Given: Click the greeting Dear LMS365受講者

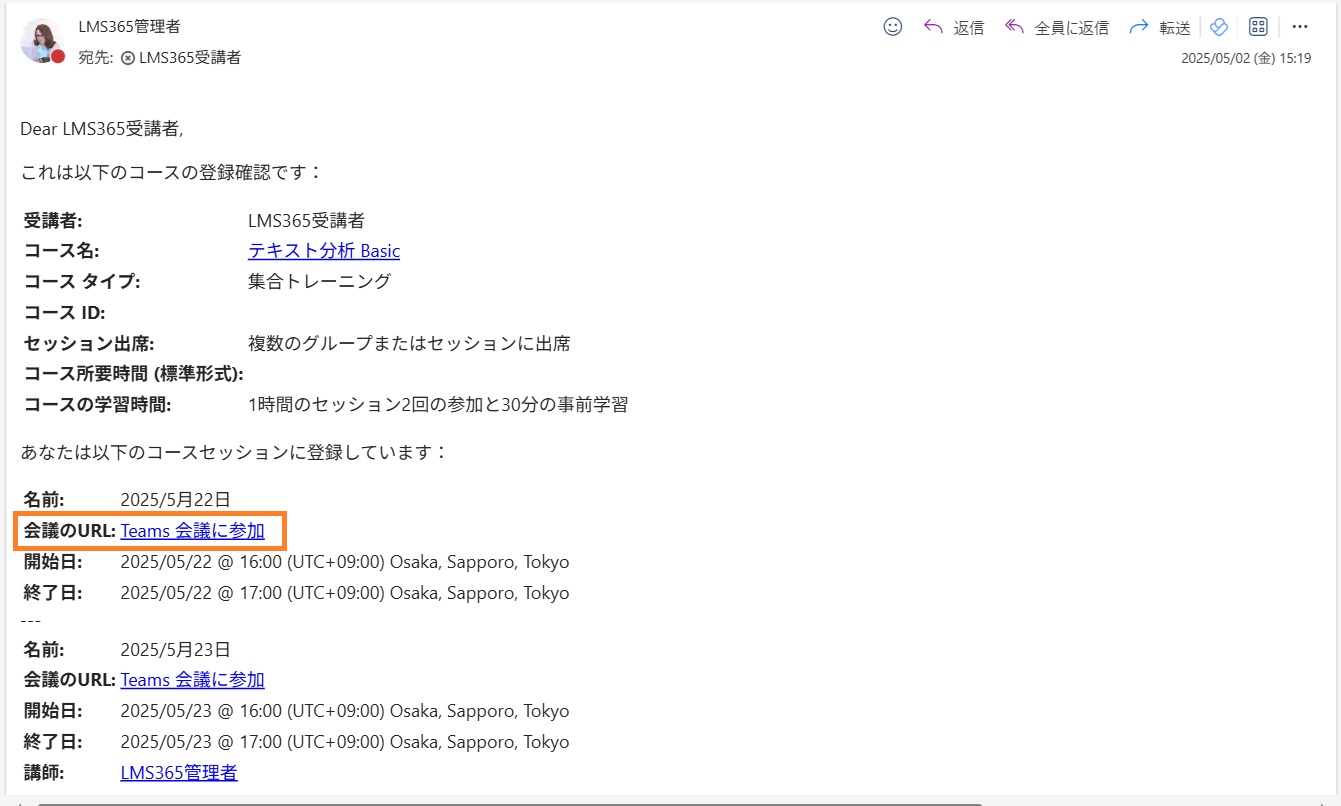Looking at the screenshot, I should (x=101, y=129).
